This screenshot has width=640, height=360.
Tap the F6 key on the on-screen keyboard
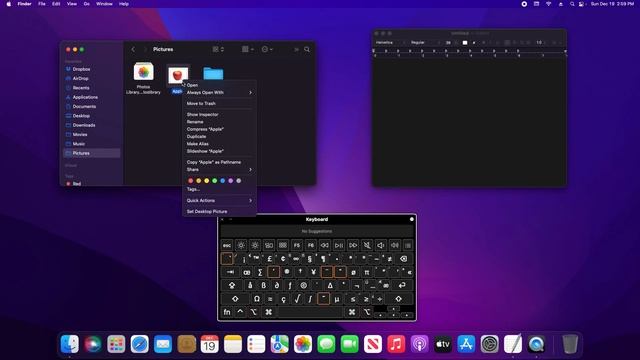click(311, 245)
